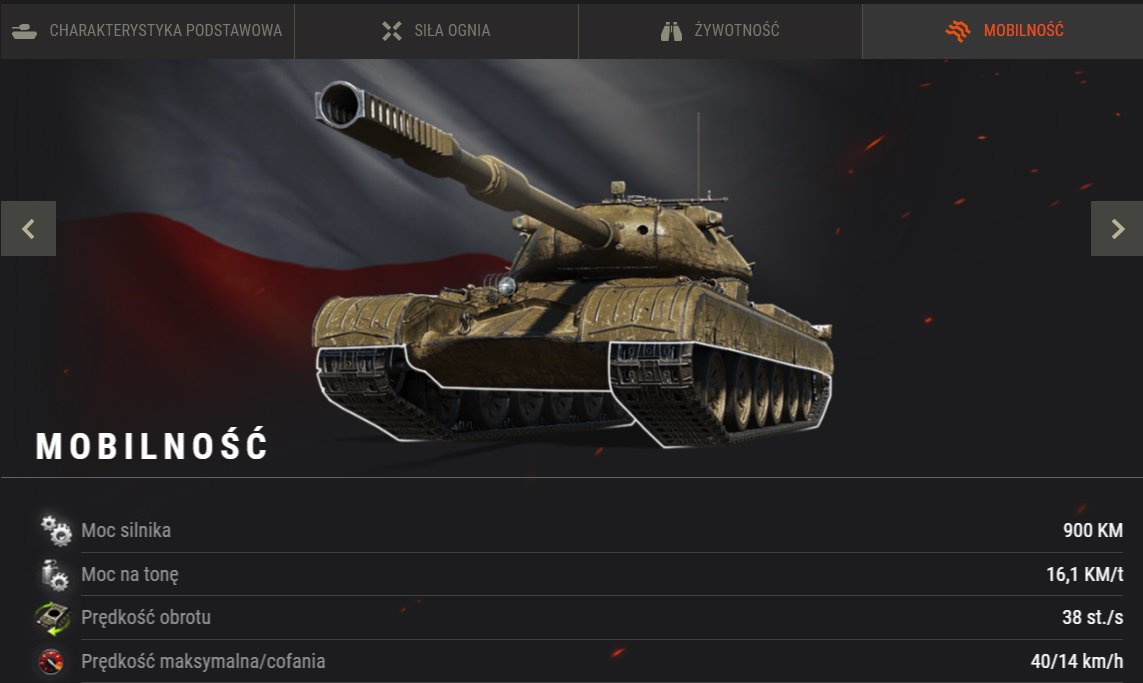Click the Prędkość maksymalna/cofania label
Image resolution: width=1143 pixels, height=683 pixels.
pos(203,661)
